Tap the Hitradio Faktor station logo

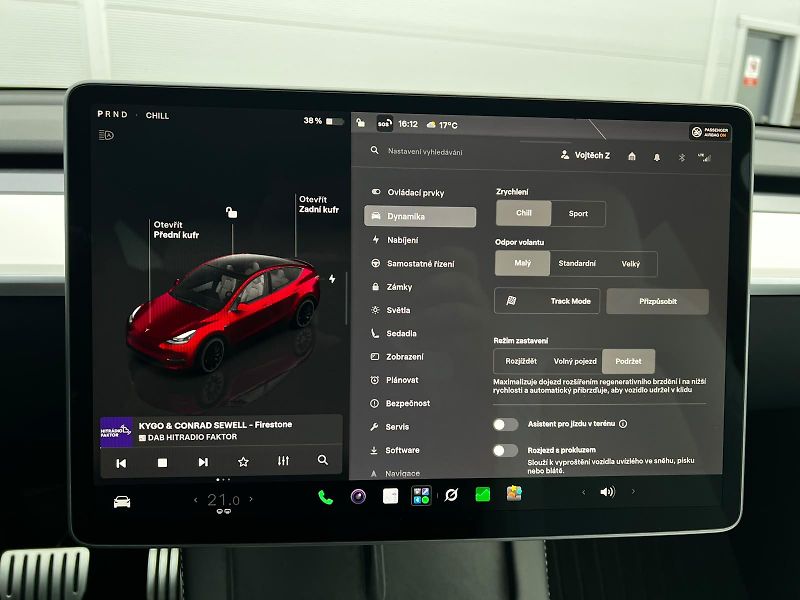(117, 433)
